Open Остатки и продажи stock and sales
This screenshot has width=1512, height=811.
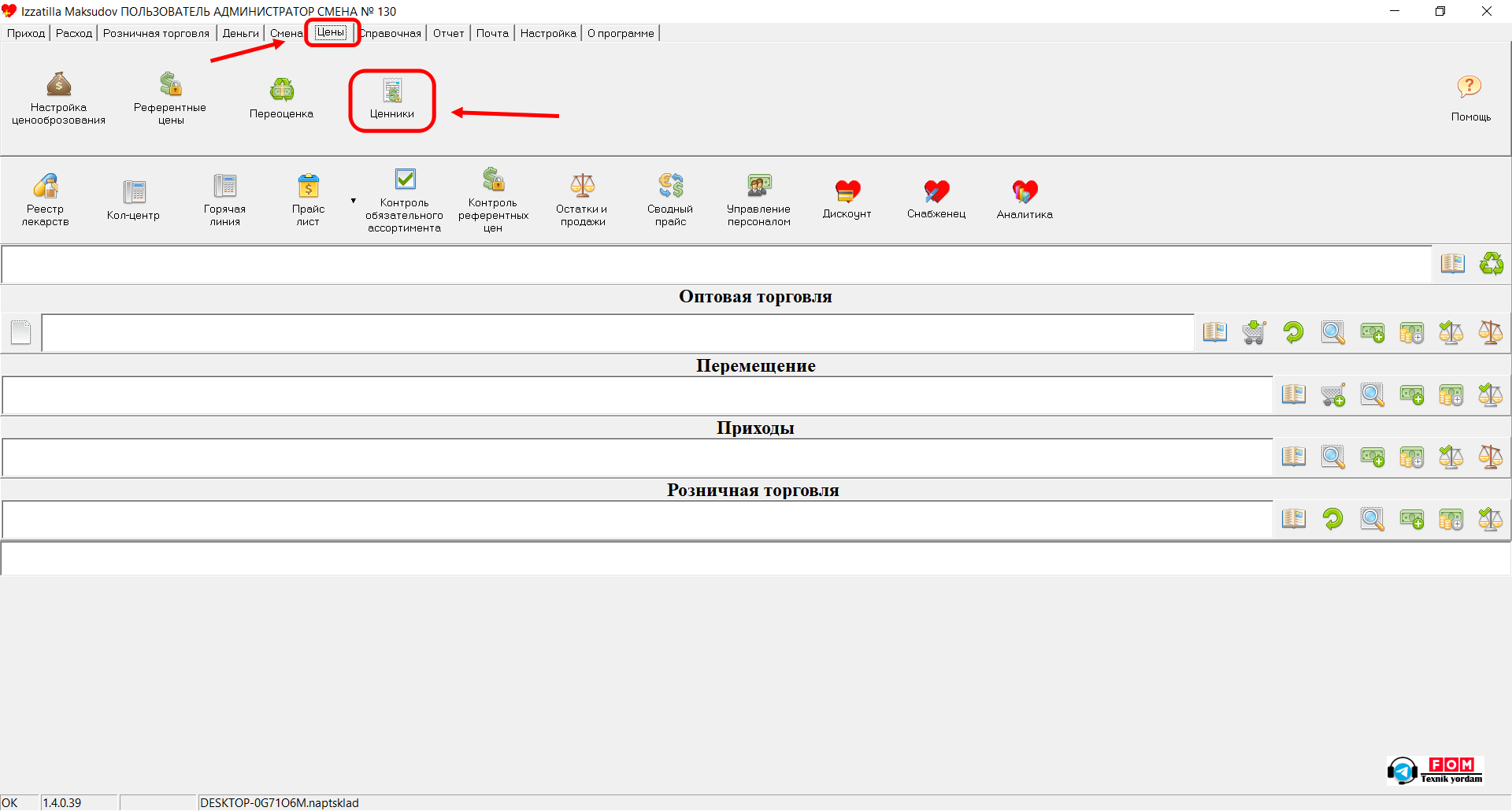point(582,200)
